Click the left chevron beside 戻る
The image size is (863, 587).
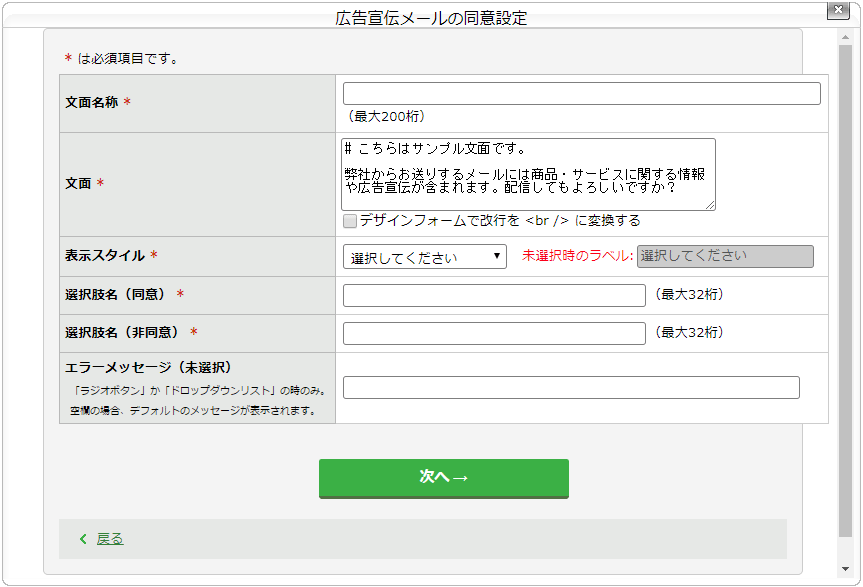pyautogui.click(x=83, y=539)
